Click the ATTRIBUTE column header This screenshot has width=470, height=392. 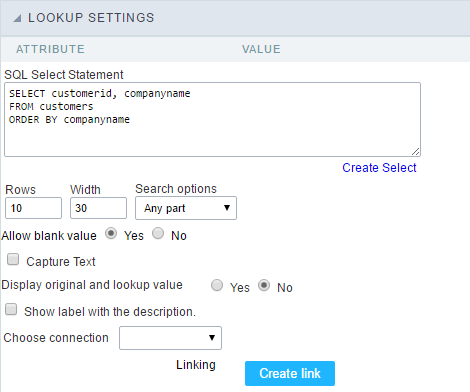50,49
